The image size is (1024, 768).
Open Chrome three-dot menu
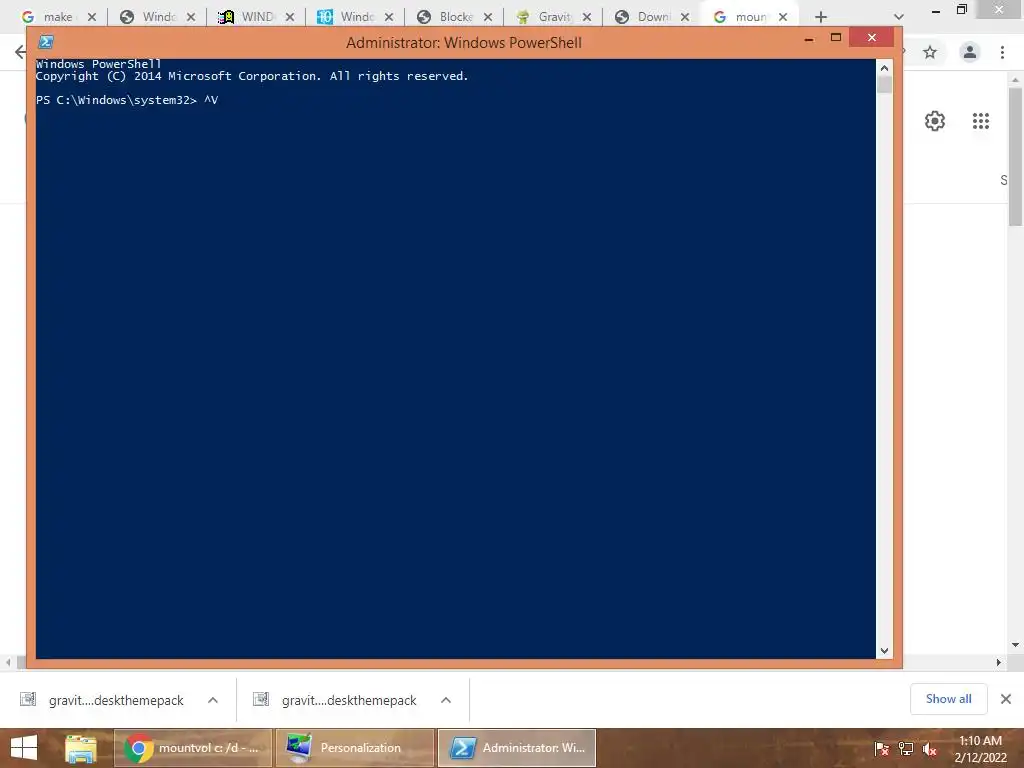pyautogui.click(x=1002, y=52)
